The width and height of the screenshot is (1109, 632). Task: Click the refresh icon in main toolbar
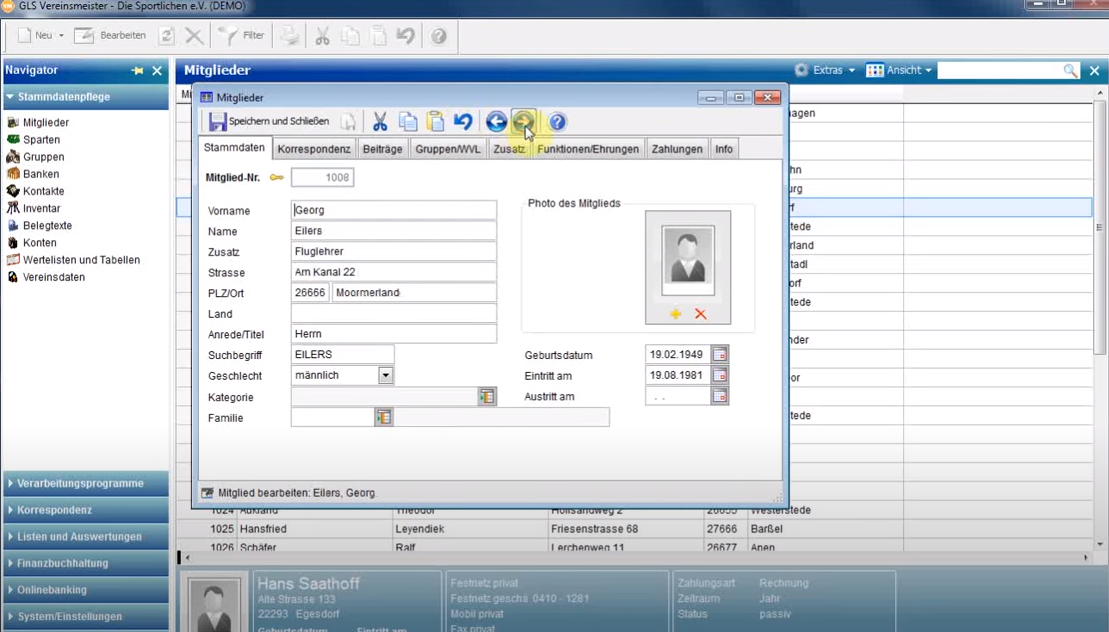click(x=166, y=35)
